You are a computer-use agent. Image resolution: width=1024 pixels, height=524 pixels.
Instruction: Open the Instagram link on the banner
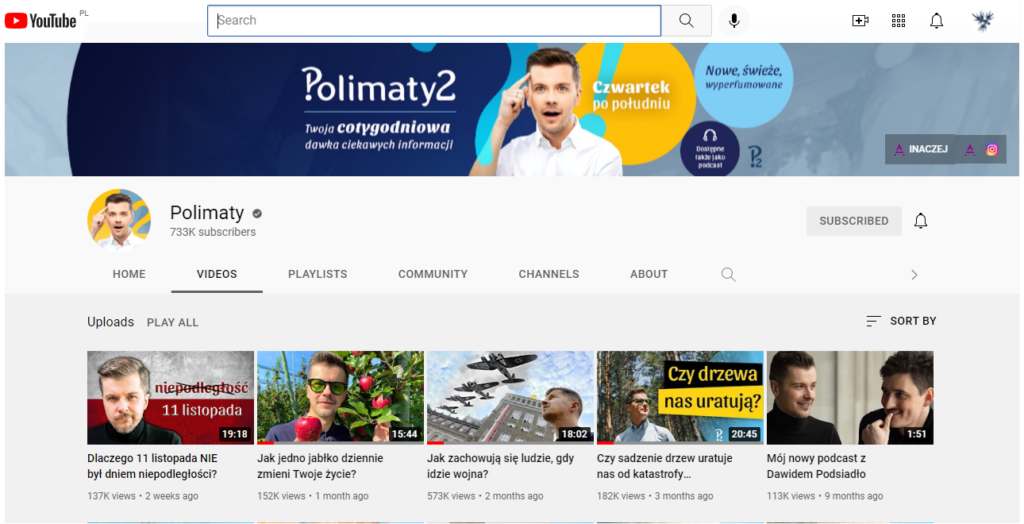992,150
